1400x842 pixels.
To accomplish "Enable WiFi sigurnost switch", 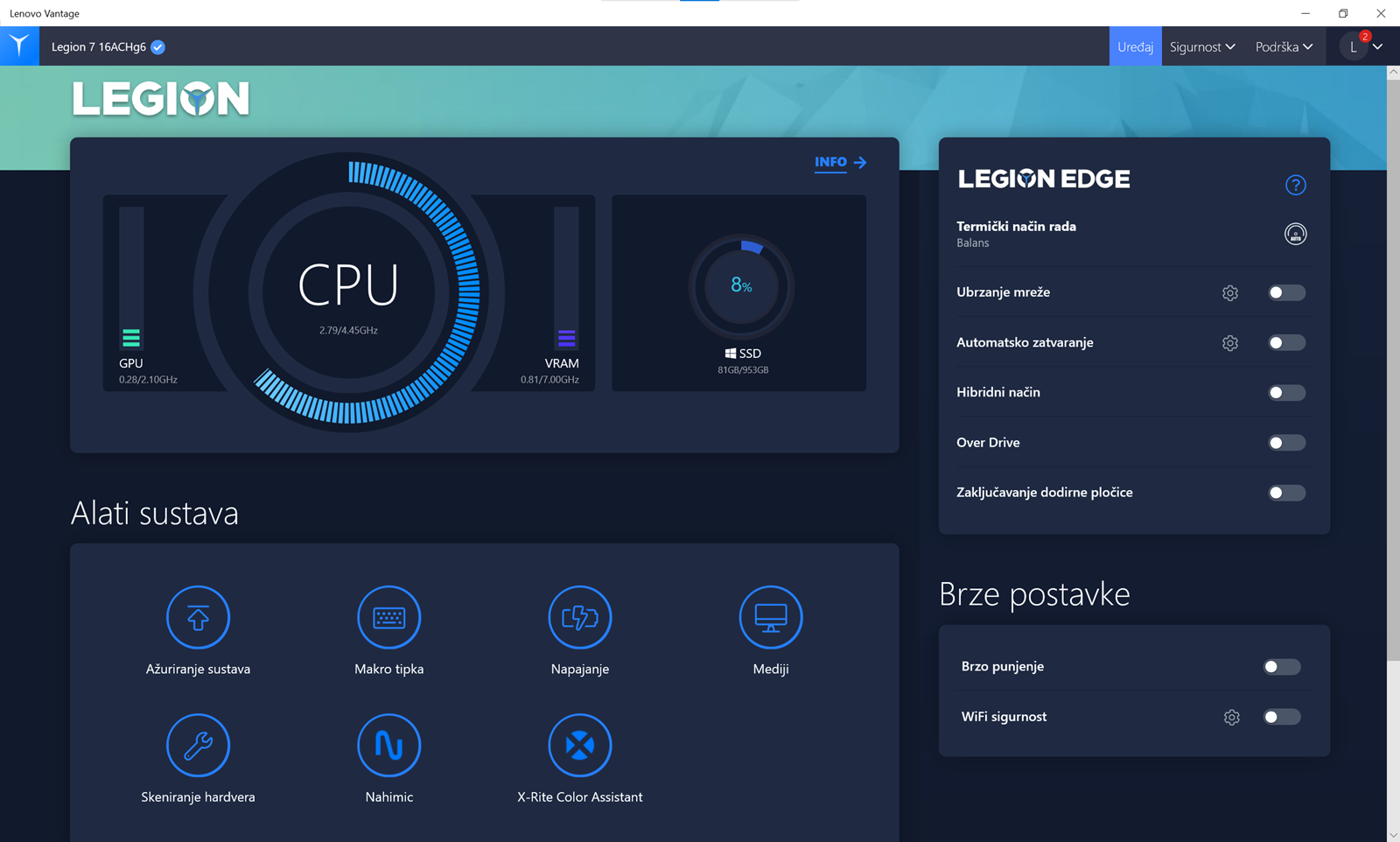I will click(x=1282, y=717).
